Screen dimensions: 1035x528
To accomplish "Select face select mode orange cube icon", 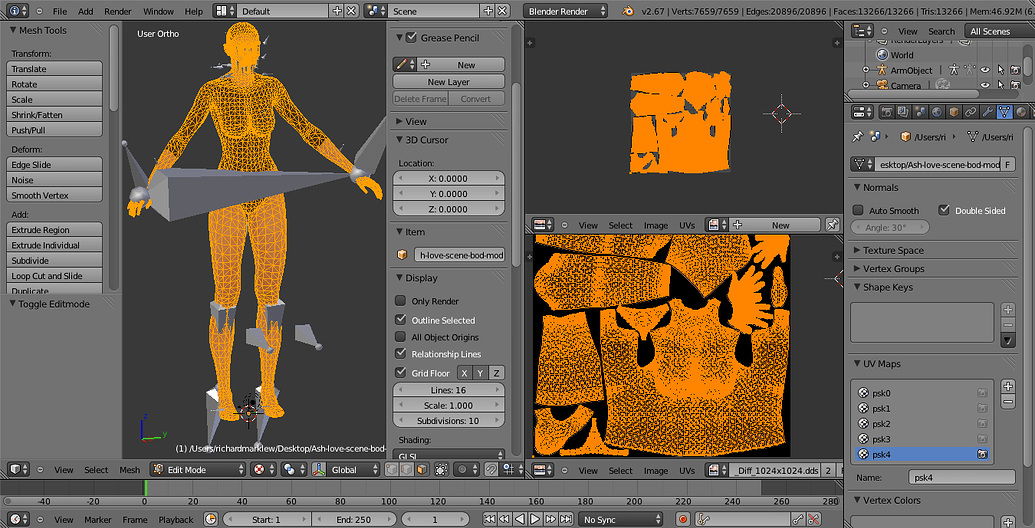I will click(420, 469).
